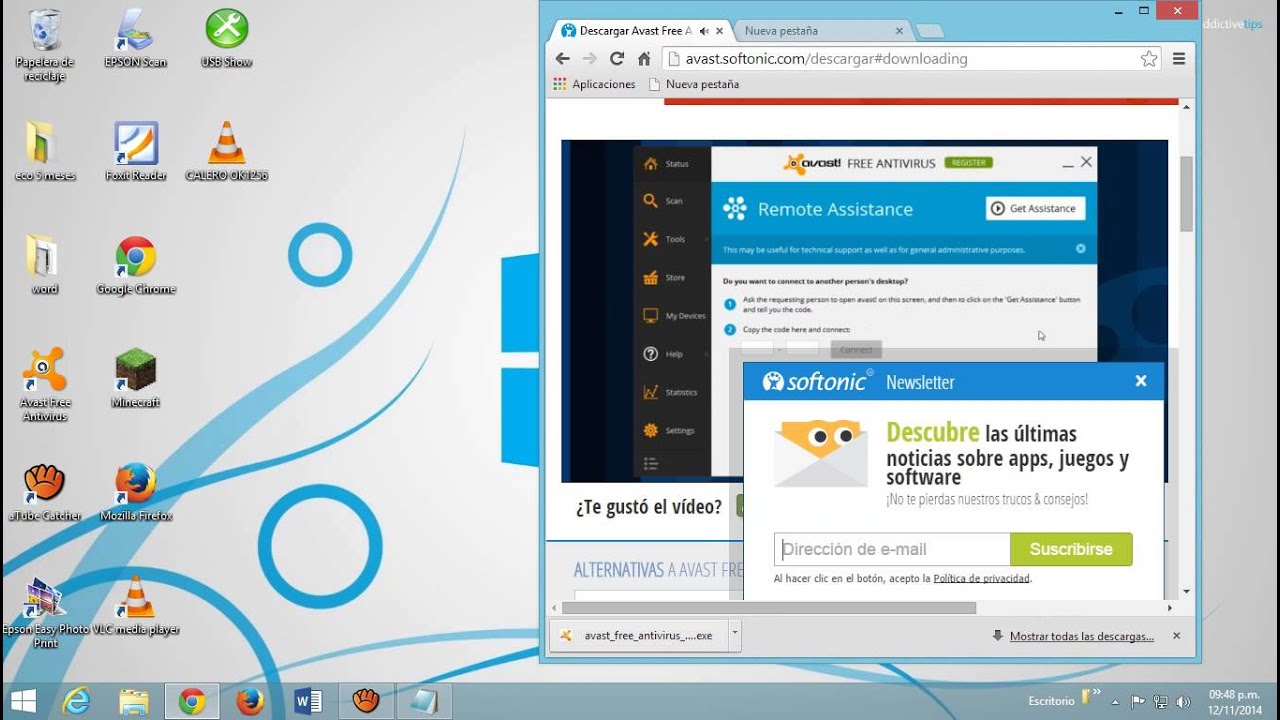
Task: Open the word folder on desktop
Action: click(45, 265)
